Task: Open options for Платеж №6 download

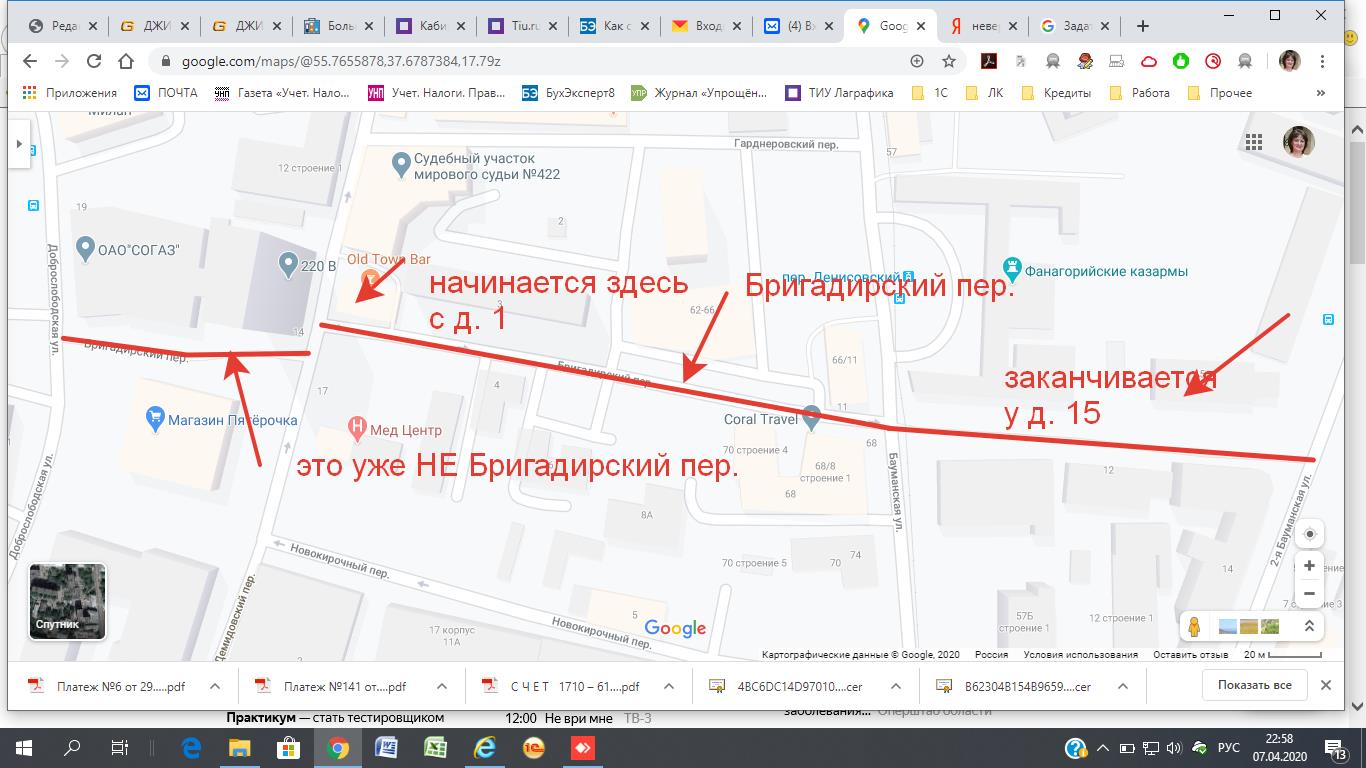Action: point(214,686)
